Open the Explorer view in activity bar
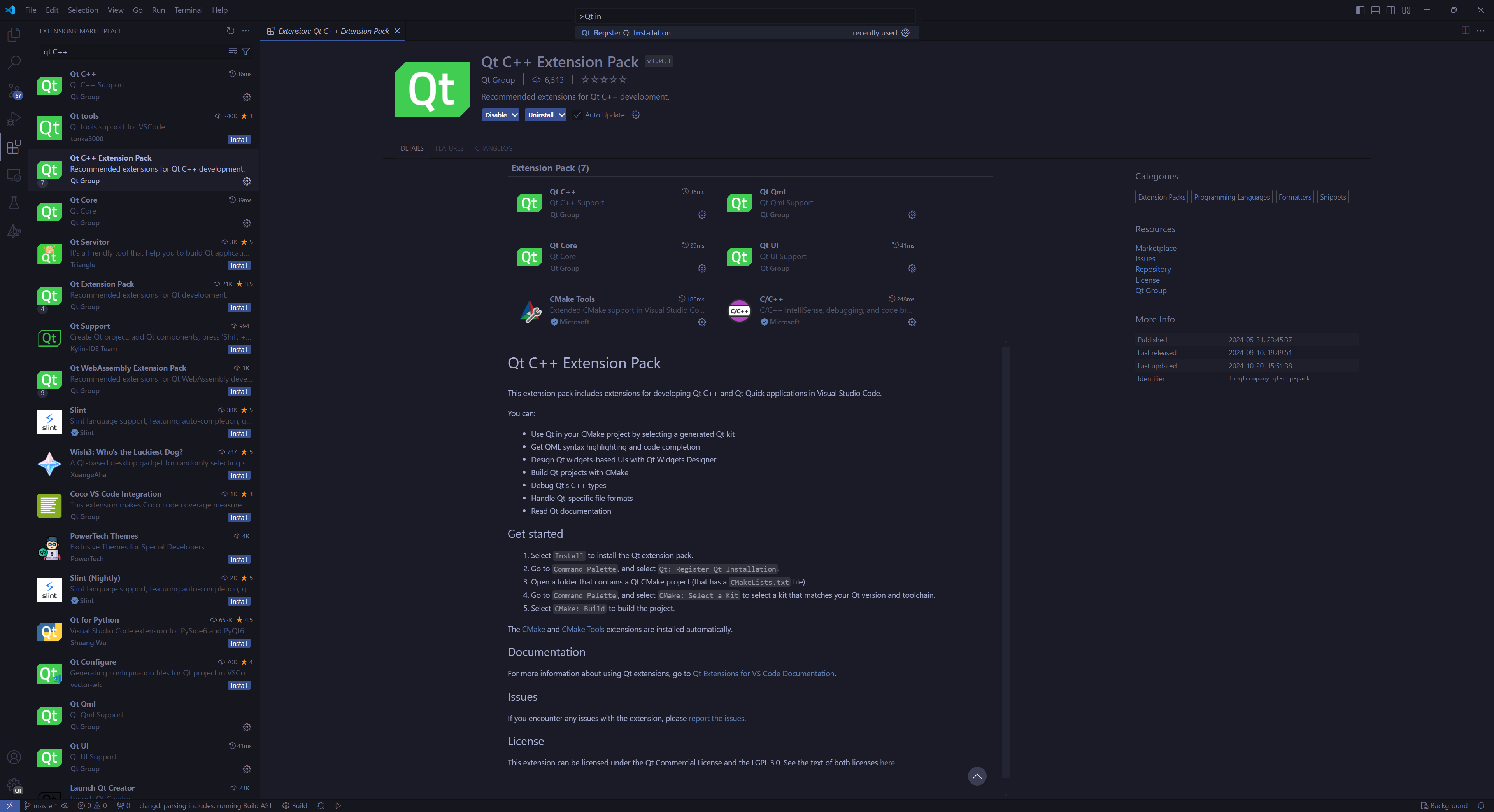Viewport: 1494px width, 812px height. click(14, 34)
